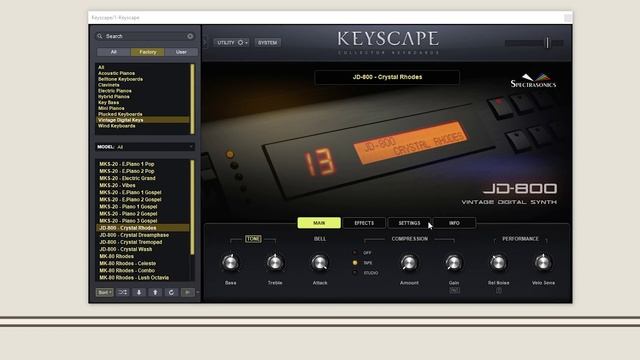640x360 pixels.
Task: Select the Vintage Digital Keys category
Action: [x=143, y=120]
